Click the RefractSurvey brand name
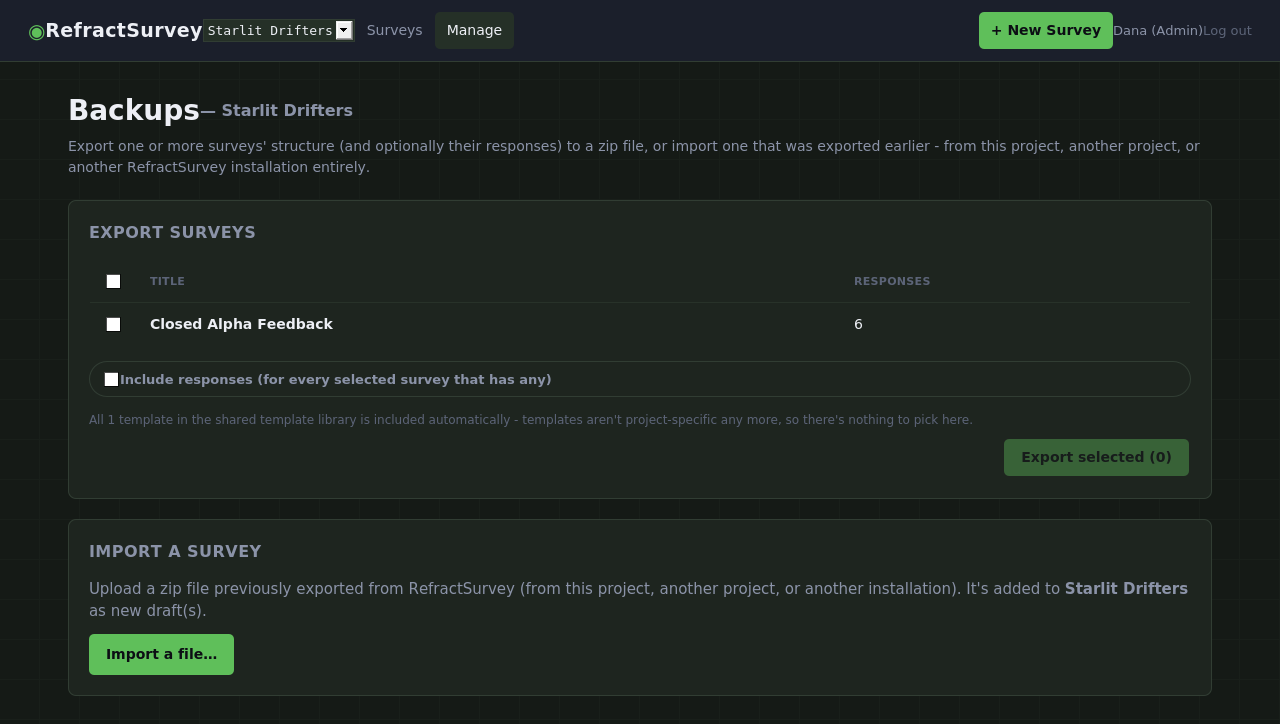 point(124,30)
